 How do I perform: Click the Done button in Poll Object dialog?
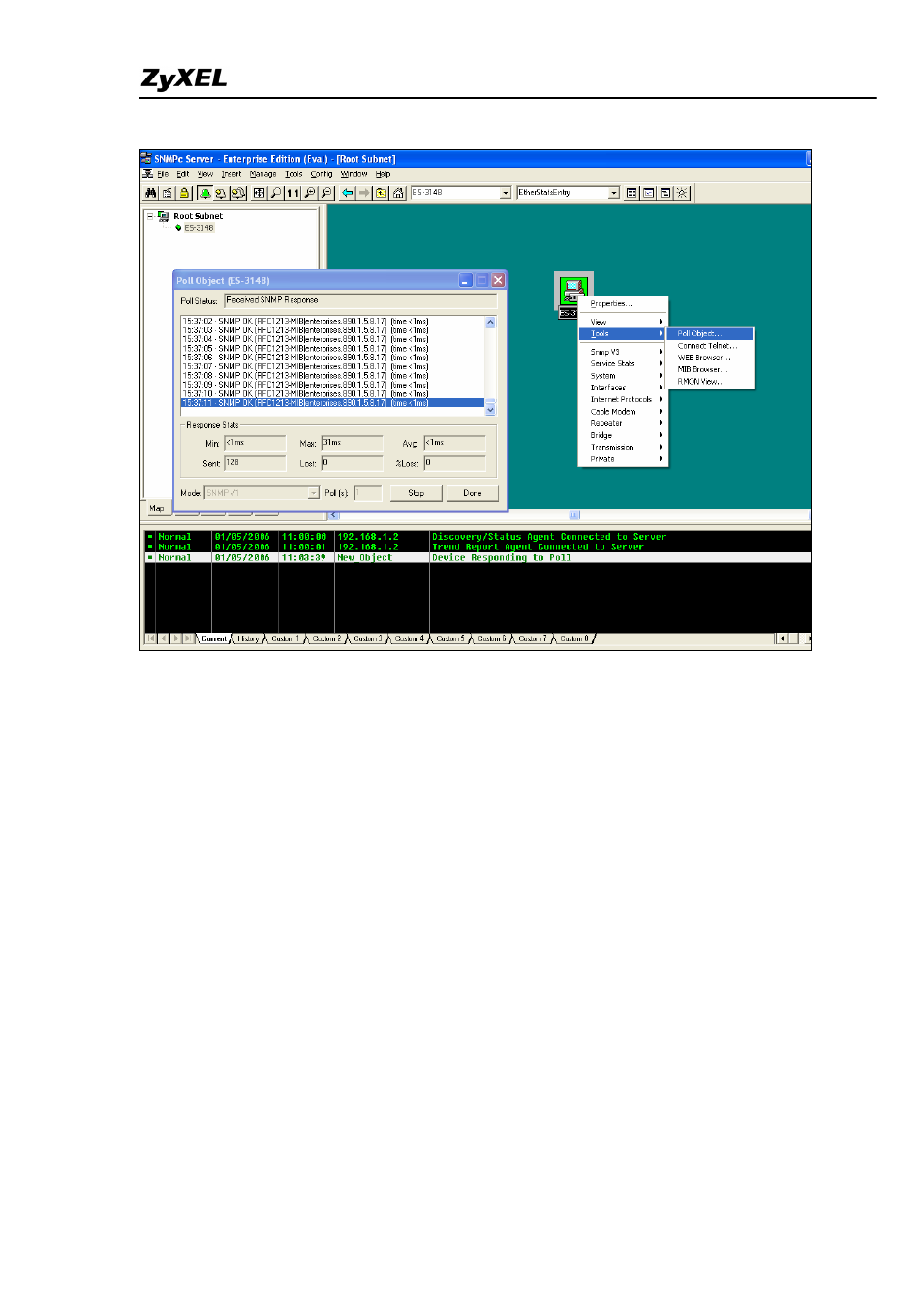pyautogui.click(x=472, y=493)
